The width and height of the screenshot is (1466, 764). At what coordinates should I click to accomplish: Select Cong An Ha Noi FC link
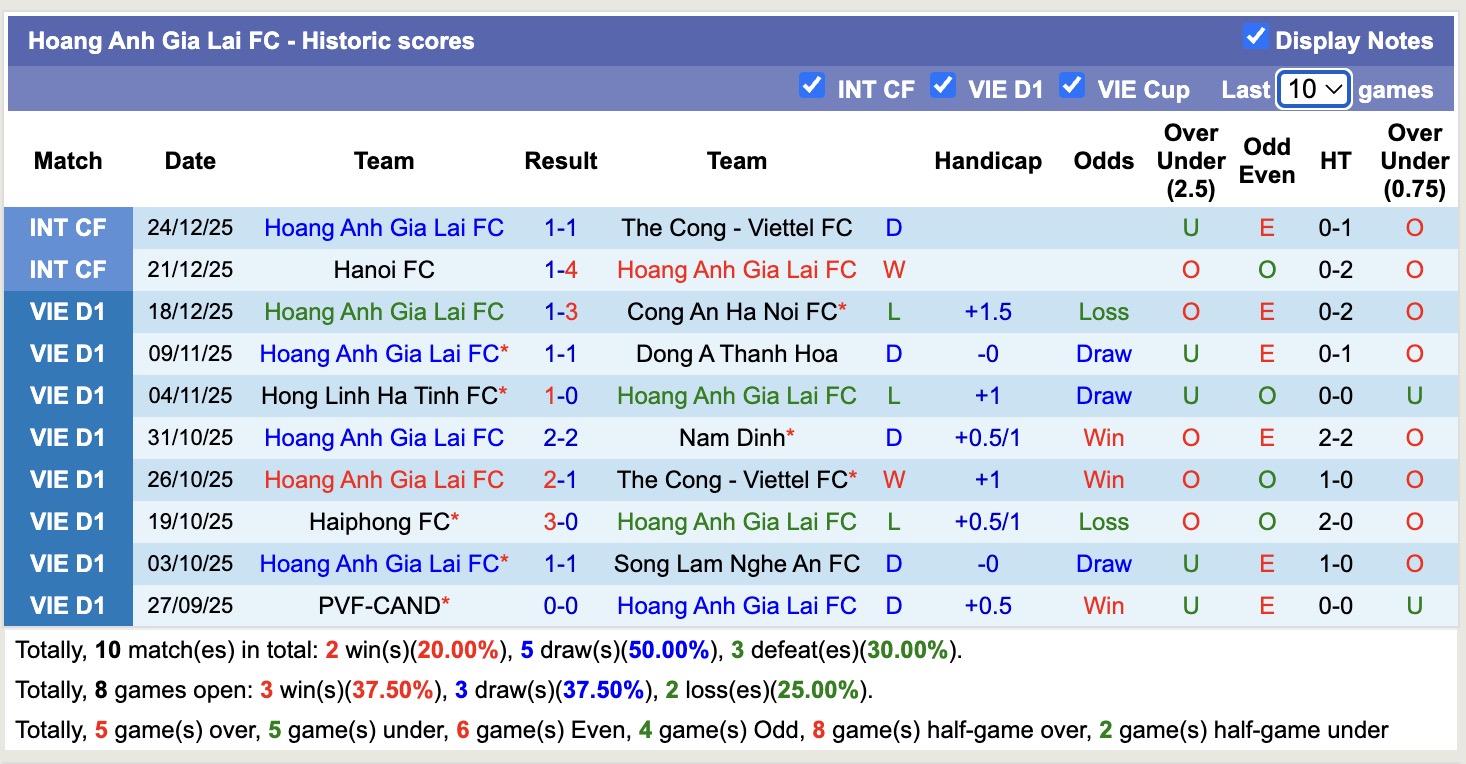733,311
